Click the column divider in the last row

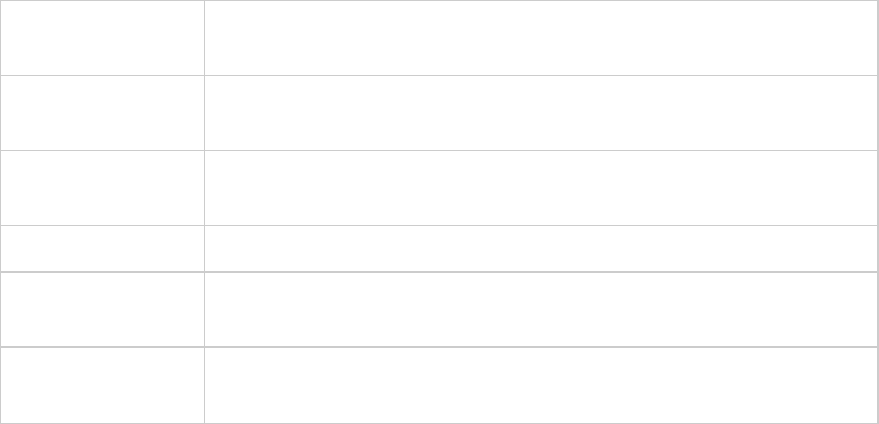(204, 384)
